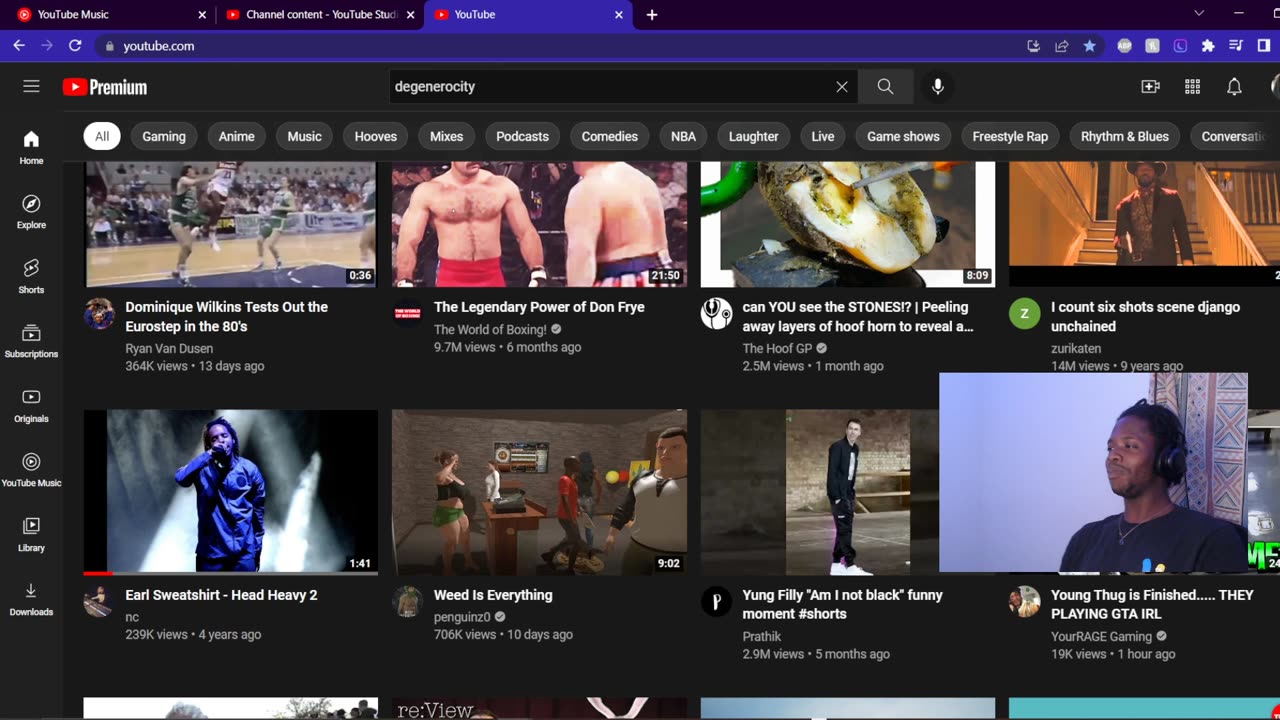The image size is (1280, 720).
Task: Open The Legendary Power of Don Frye
Action: (539, 307)
